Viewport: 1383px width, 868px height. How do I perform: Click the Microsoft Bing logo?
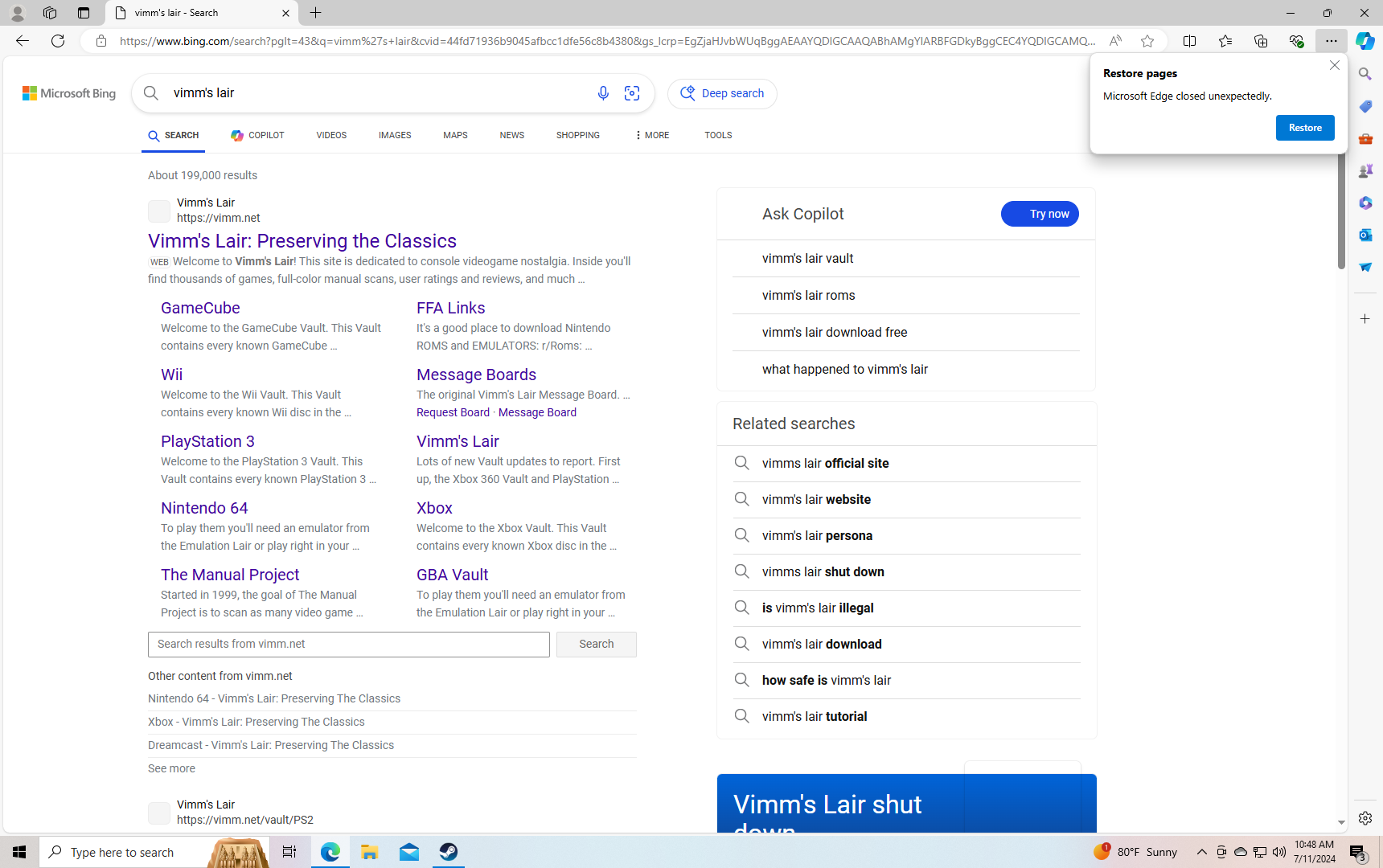point(69,93)
